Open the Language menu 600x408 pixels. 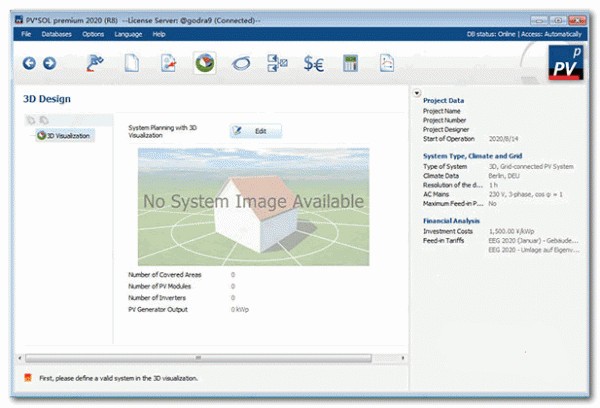(x=127, y=34)
